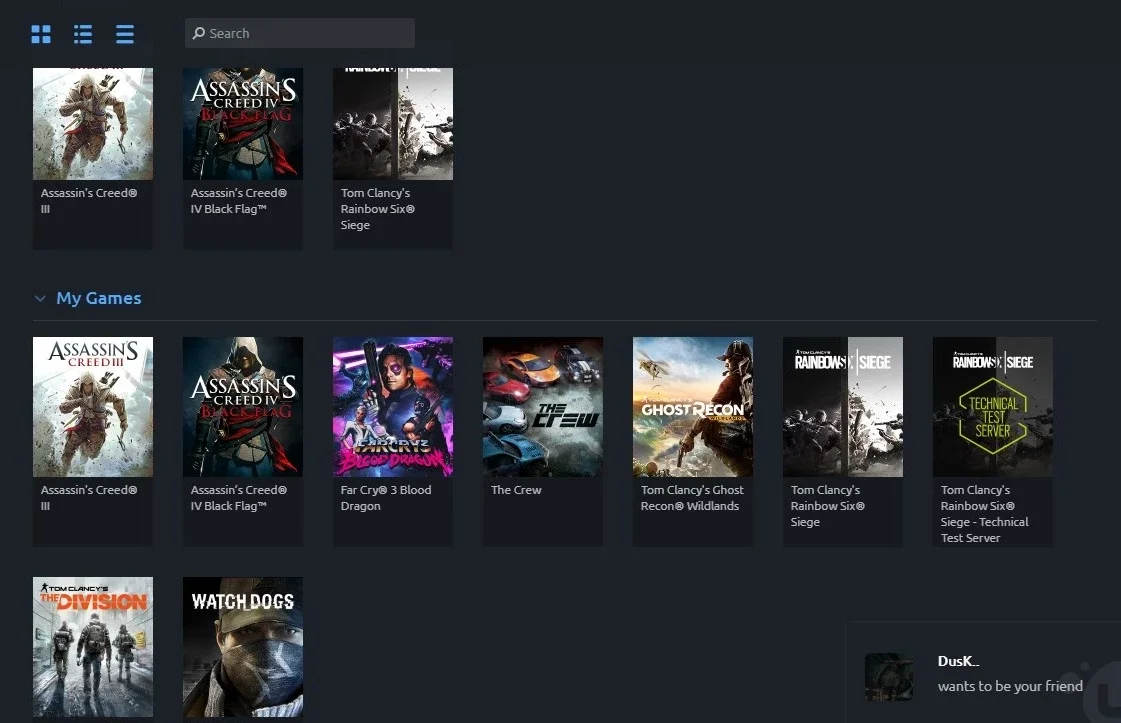Open Assassin's Creed III cover in top row
The height and width of the screenshot is (723, 1121).
click(93, 124)
